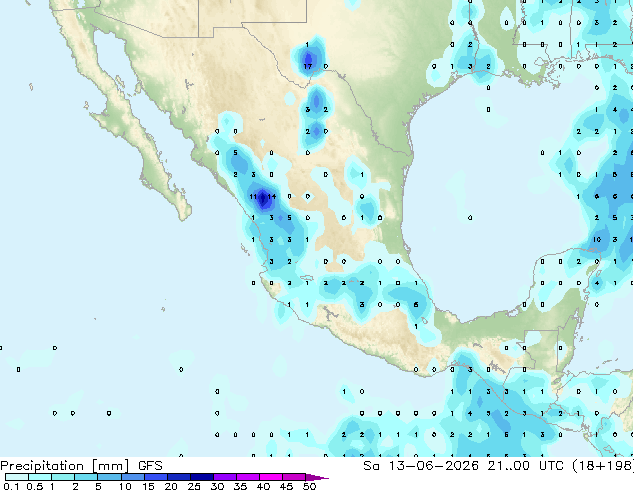Click the legend label "25"

coord(194,486)
